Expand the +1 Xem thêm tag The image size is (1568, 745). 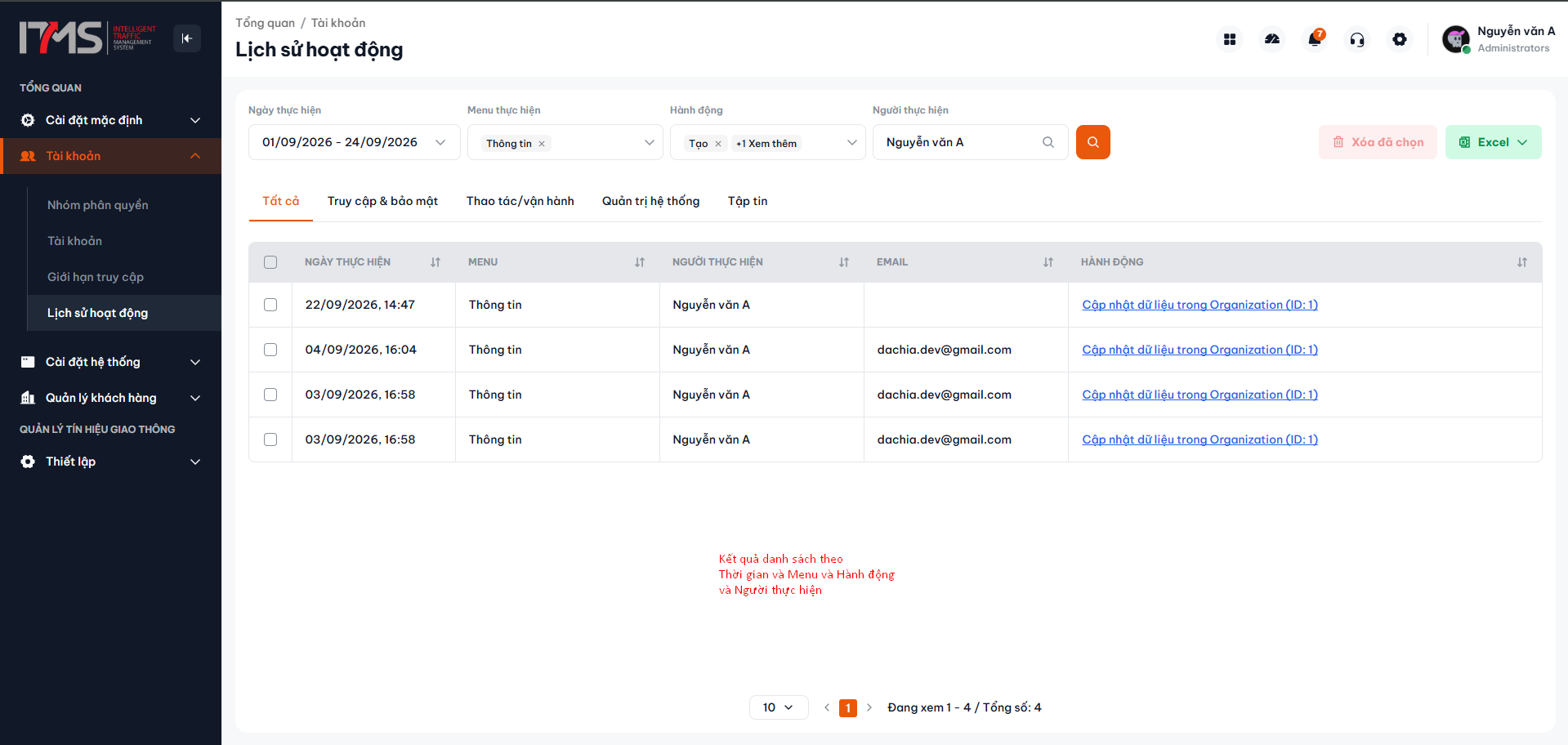[766, 144]
